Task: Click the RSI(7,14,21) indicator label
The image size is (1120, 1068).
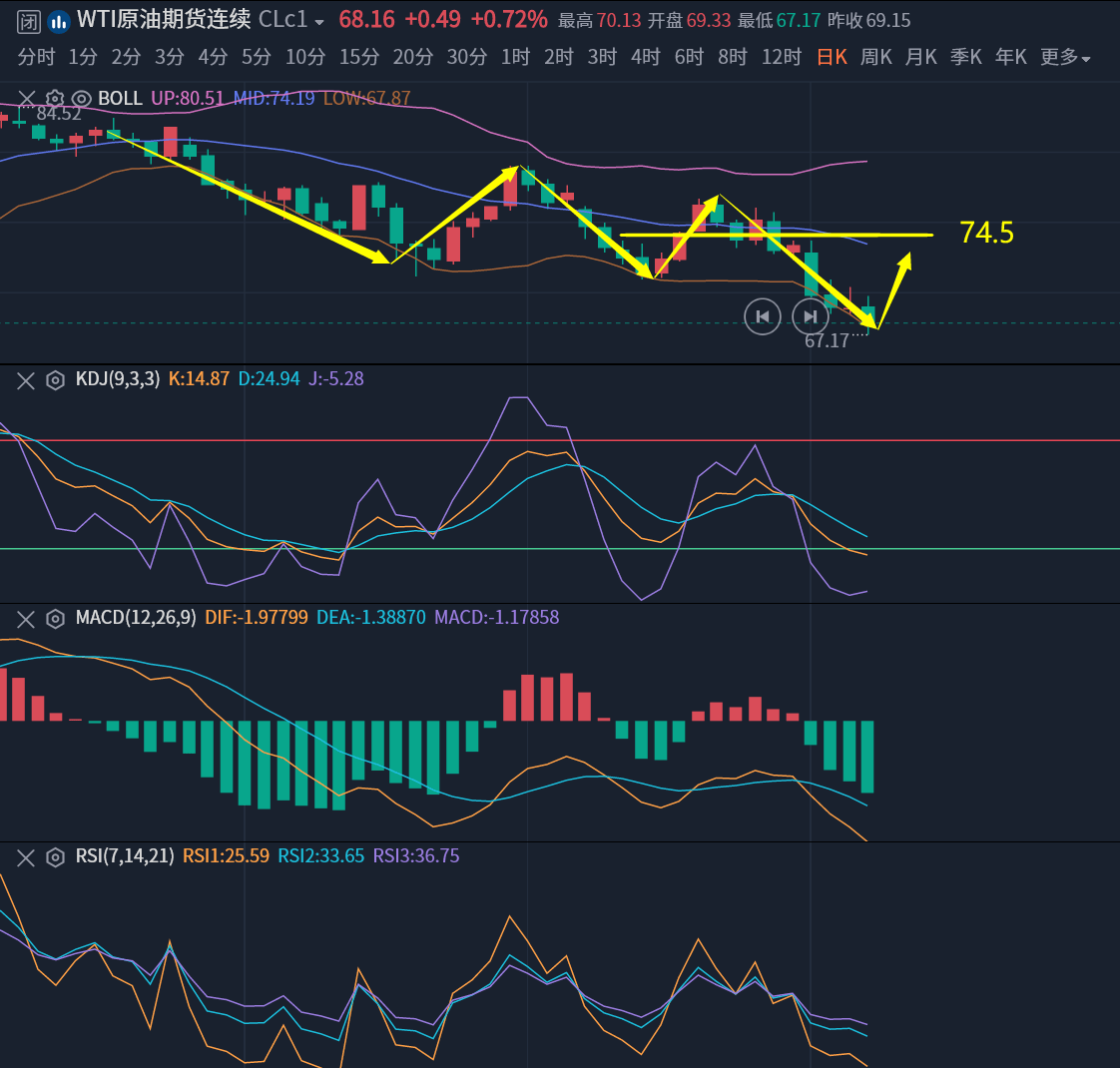Action: point(125,855)
